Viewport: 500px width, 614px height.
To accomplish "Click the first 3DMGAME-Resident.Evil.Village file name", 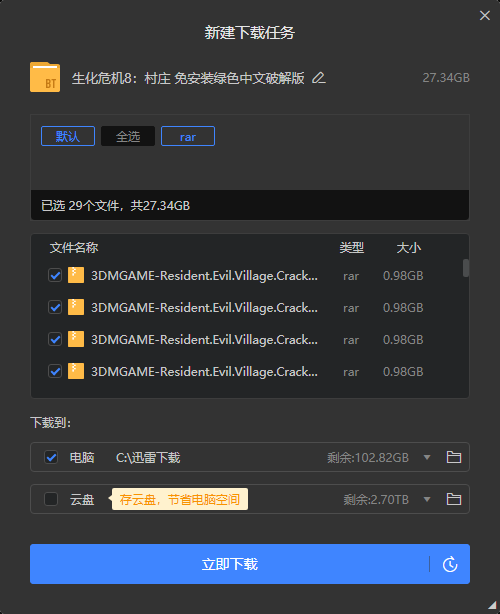I will pos(204,276).
